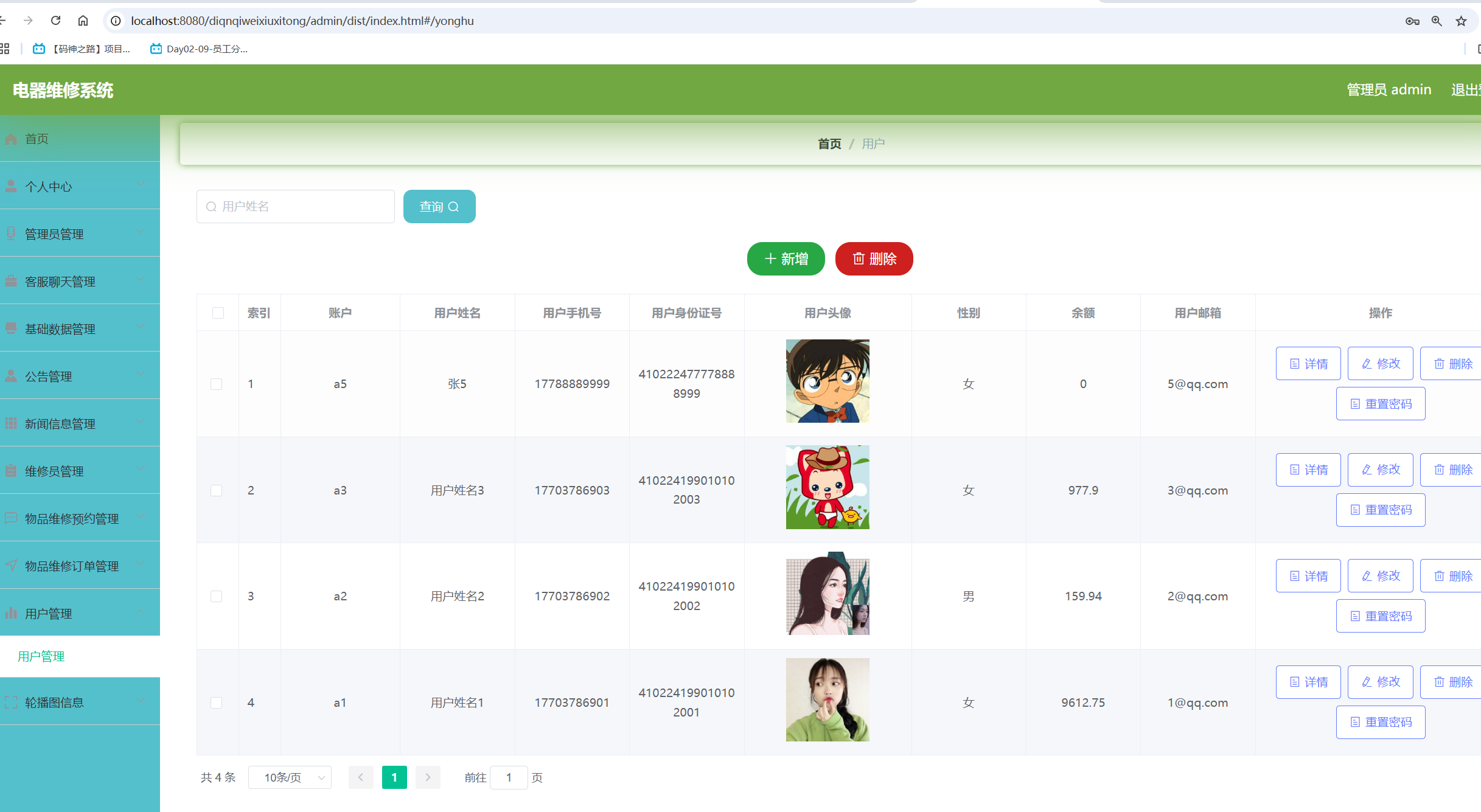Expand the 客服聊天管理 menu chevron
The image size is (1481, 812).
pyautogui.click(x=141, y=279)
